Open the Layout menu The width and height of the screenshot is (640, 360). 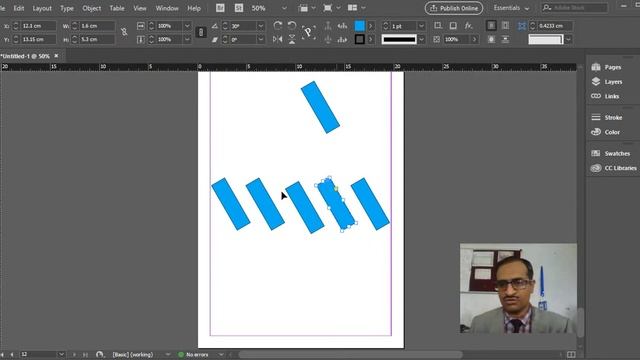click(x=42, y=8)
